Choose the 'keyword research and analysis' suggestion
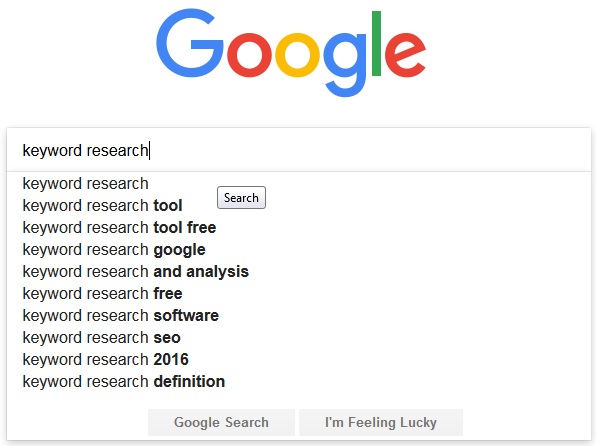 [x=135, y=271]
